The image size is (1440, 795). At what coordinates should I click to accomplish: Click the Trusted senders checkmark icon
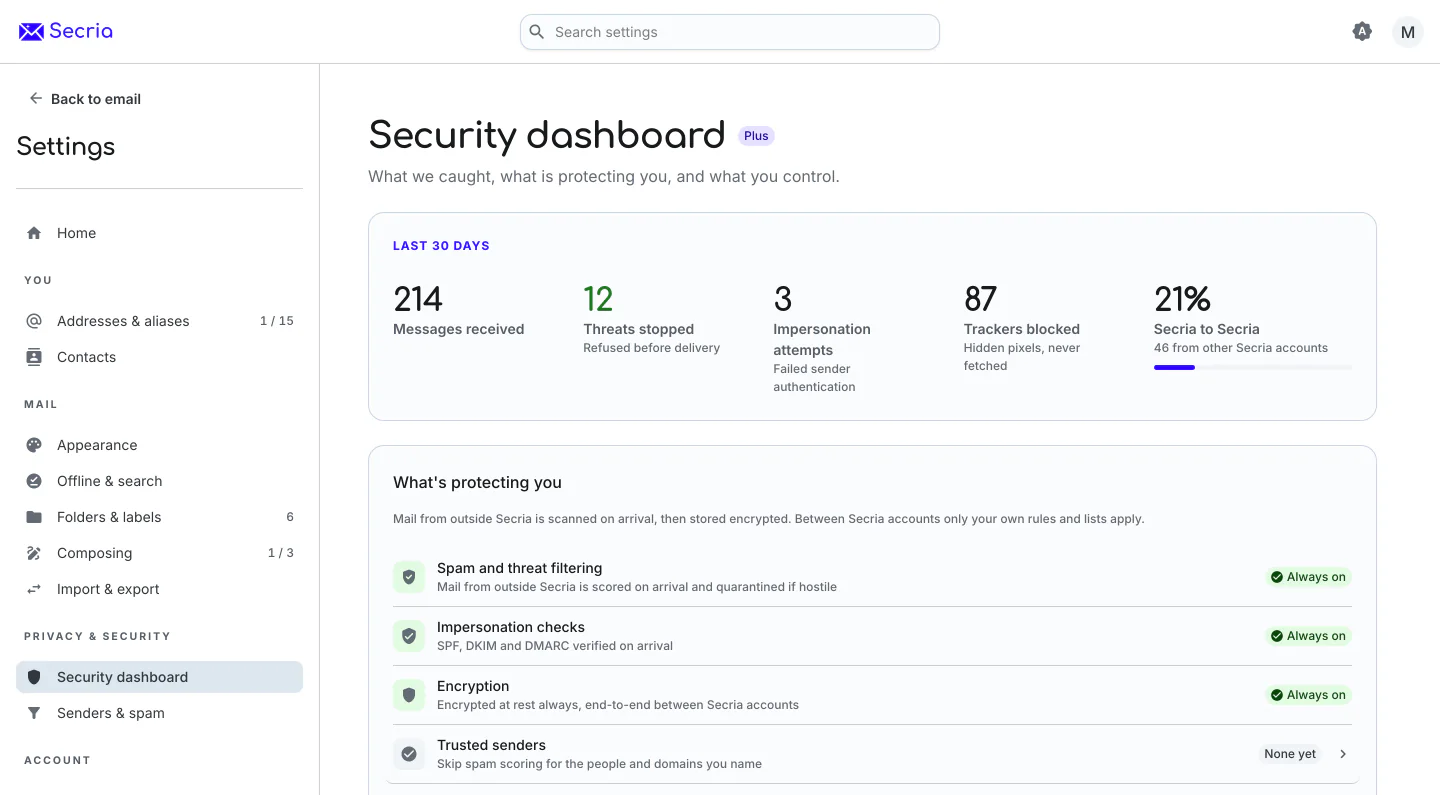tap(409, 754)
